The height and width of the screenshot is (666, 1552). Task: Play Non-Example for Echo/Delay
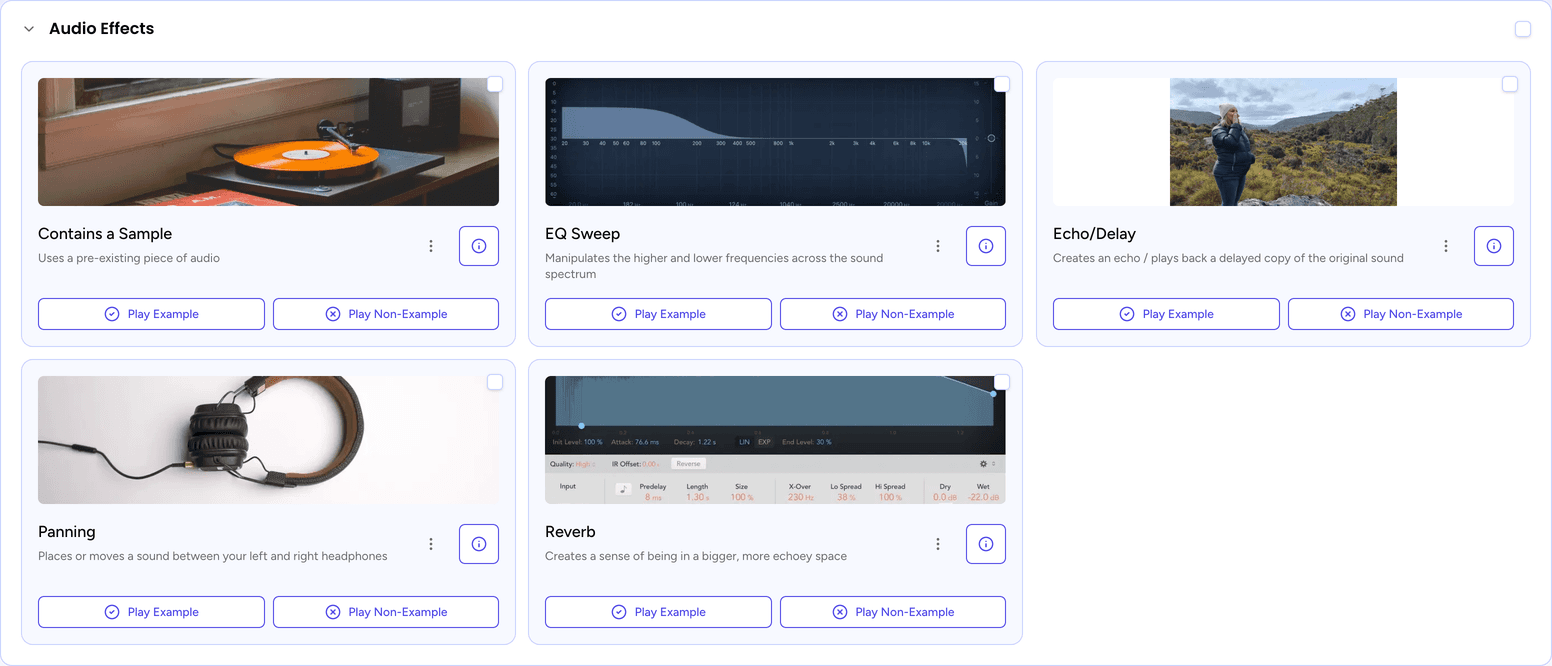(x=1401, y=314)
